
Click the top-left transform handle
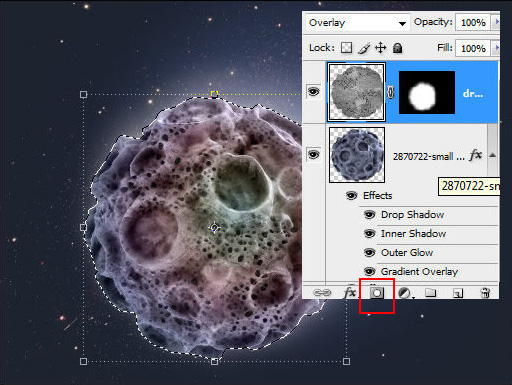[84, 95]
